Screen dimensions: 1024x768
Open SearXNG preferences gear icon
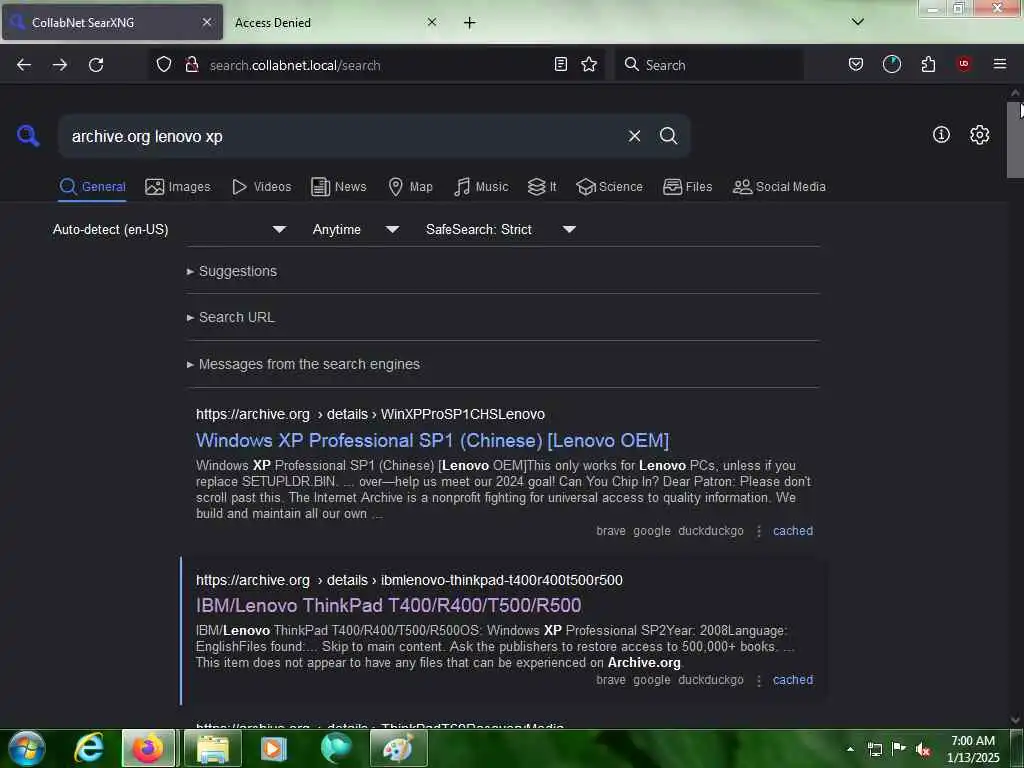point(979,135)
